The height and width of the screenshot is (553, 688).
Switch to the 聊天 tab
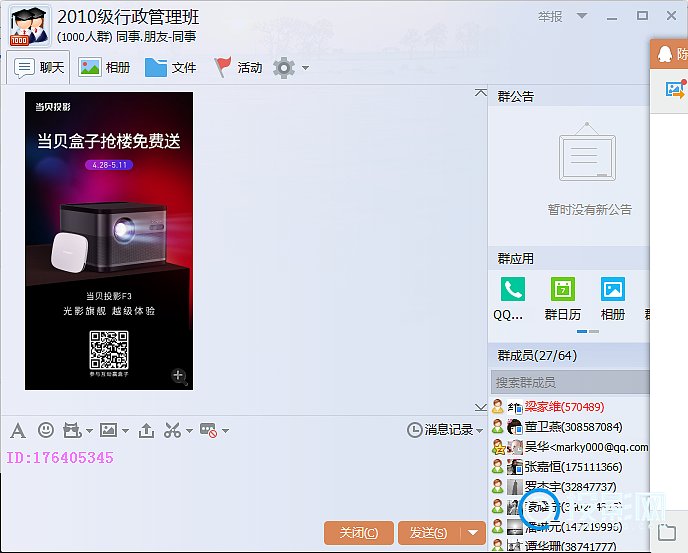pyautogui.click(x=38, y=68)
